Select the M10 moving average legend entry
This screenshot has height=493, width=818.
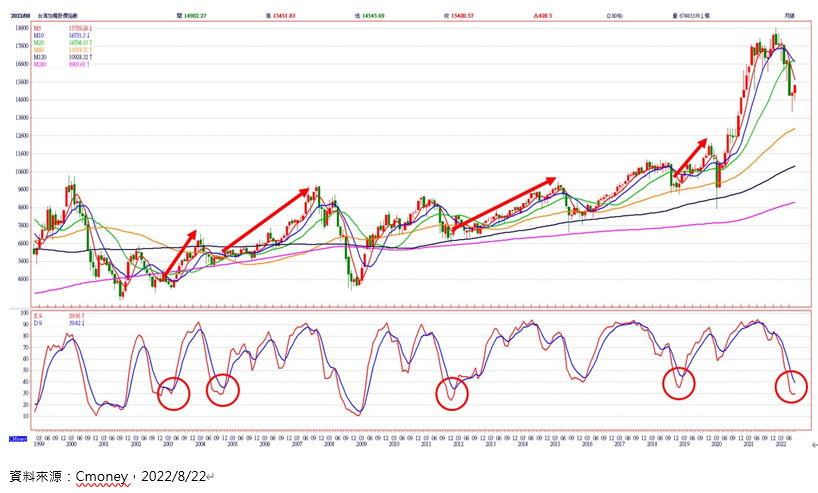(41, 35)
